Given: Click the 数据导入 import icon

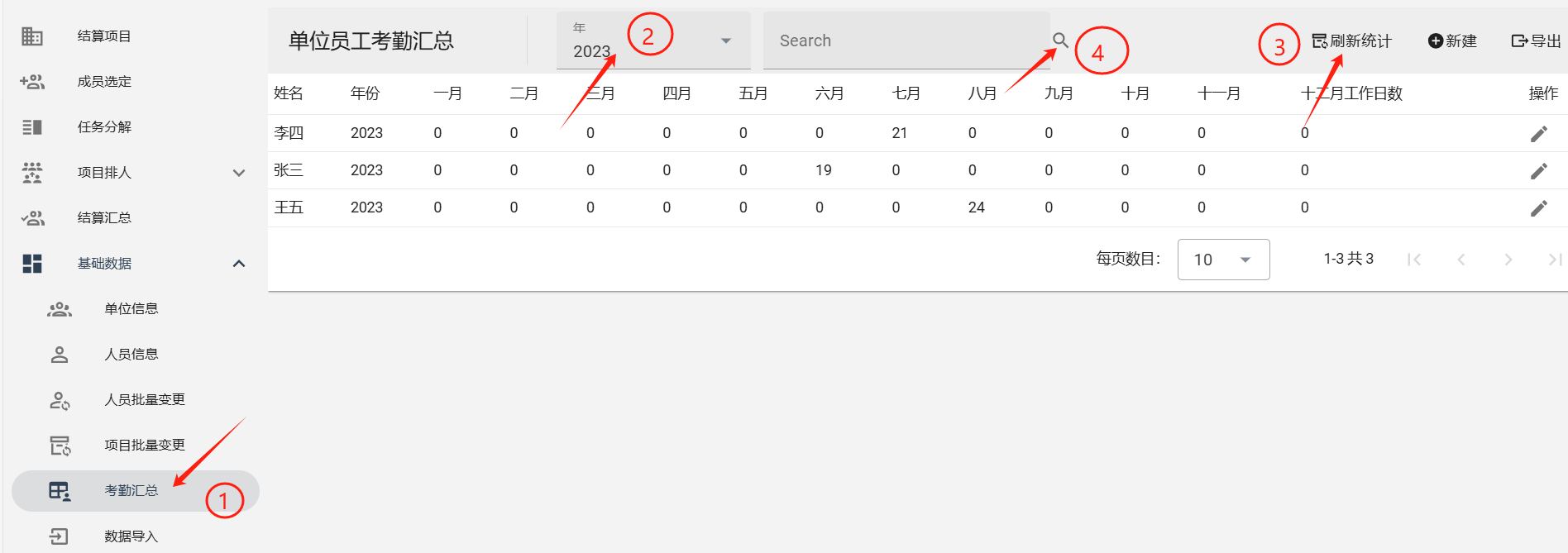Looking at the screenshot, I should click(x=59, y=536).
